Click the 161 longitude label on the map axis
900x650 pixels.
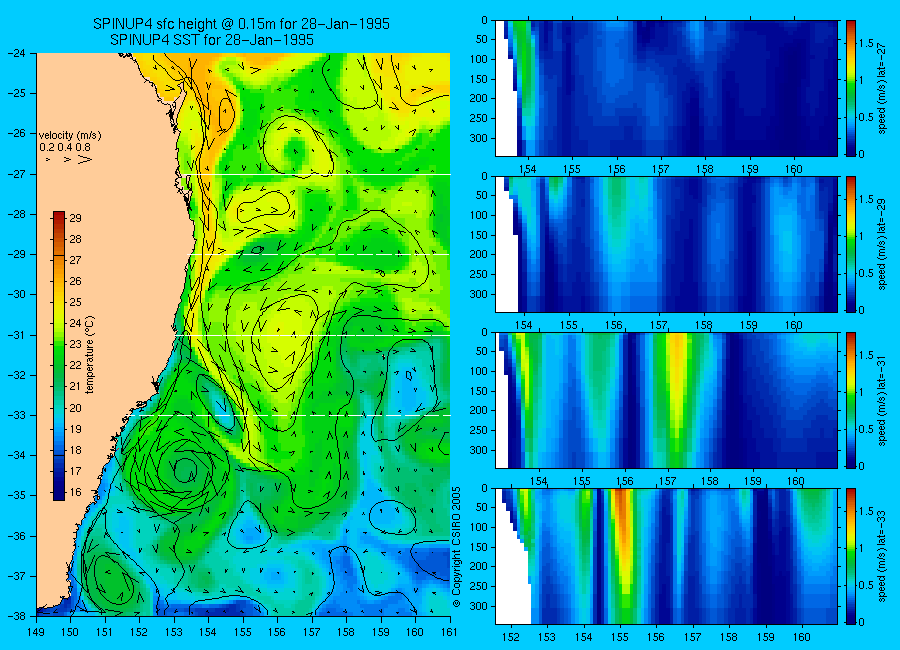tap(449, 632)
